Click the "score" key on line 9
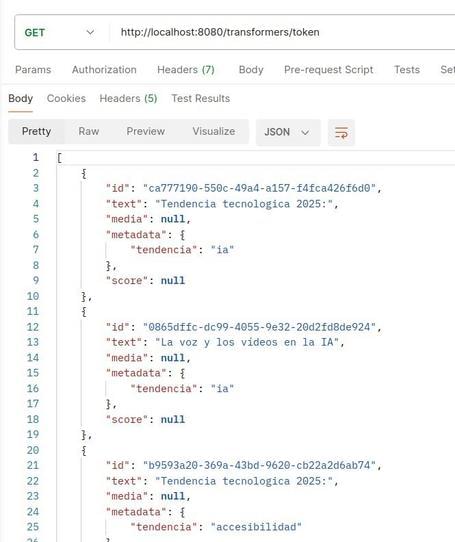 [x=127, y=280]
